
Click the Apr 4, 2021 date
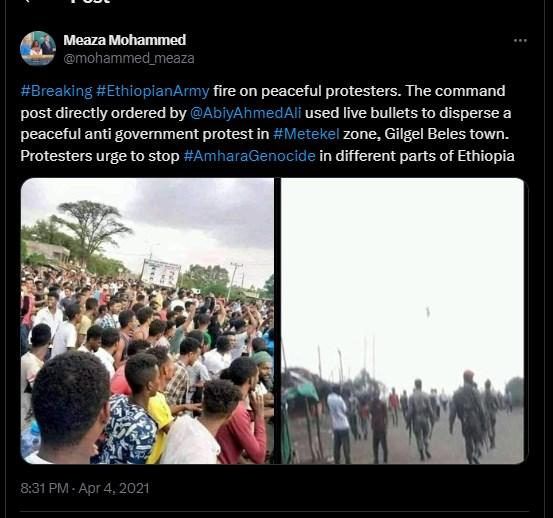(114, 488)
